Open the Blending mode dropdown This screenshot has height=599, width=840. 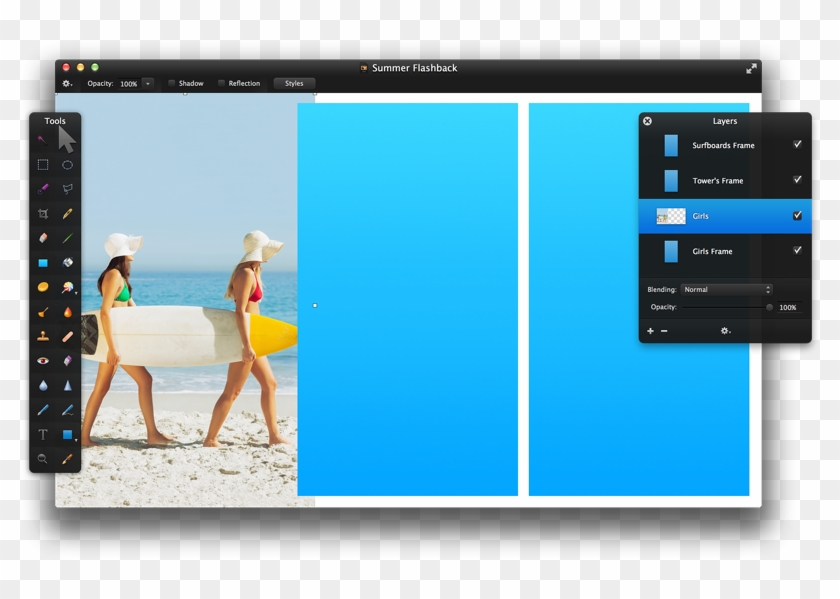coord(726,289)
